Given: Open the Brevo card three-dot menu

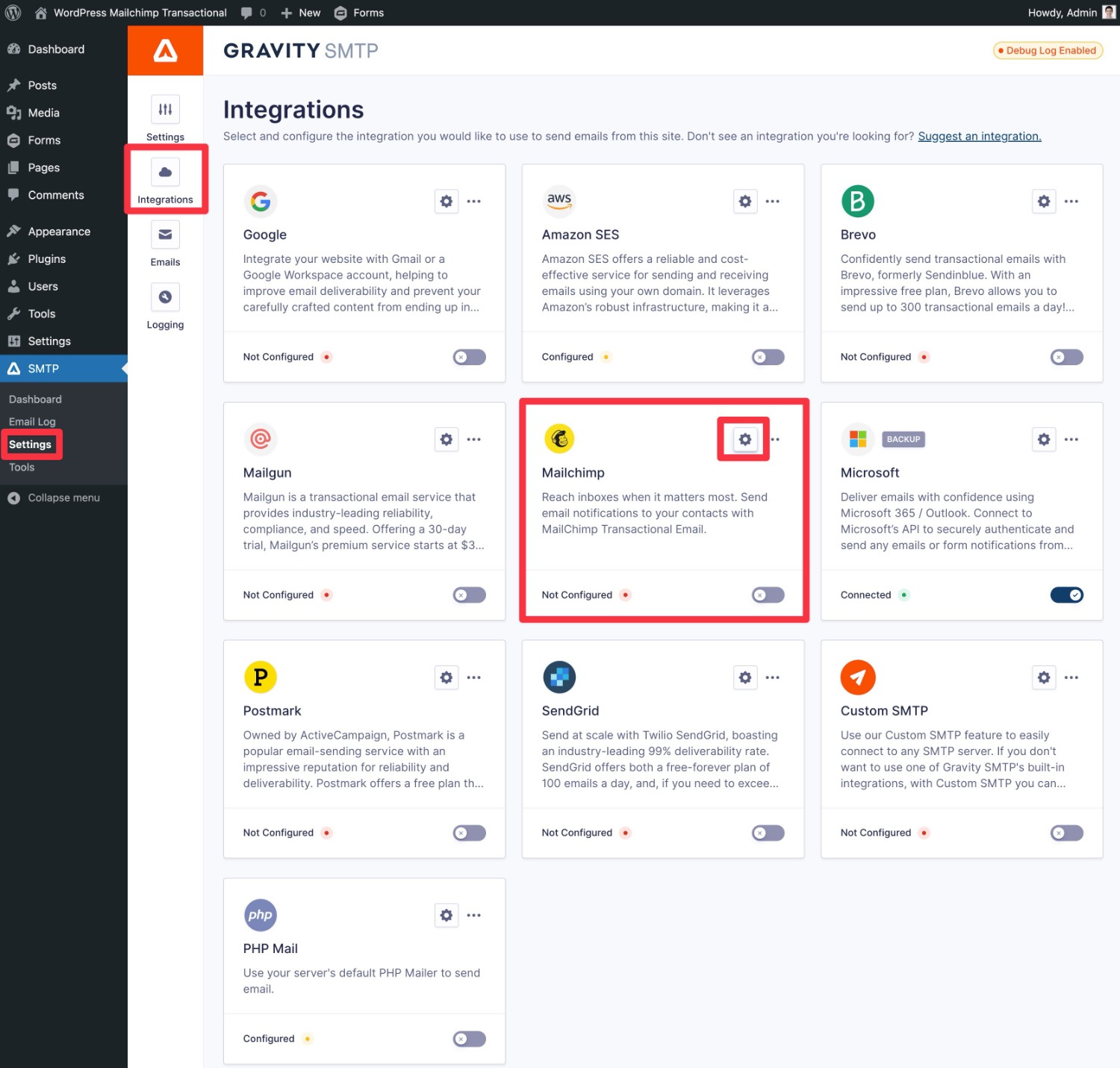Looking at the screenshot, I should tap(1071, 202).
